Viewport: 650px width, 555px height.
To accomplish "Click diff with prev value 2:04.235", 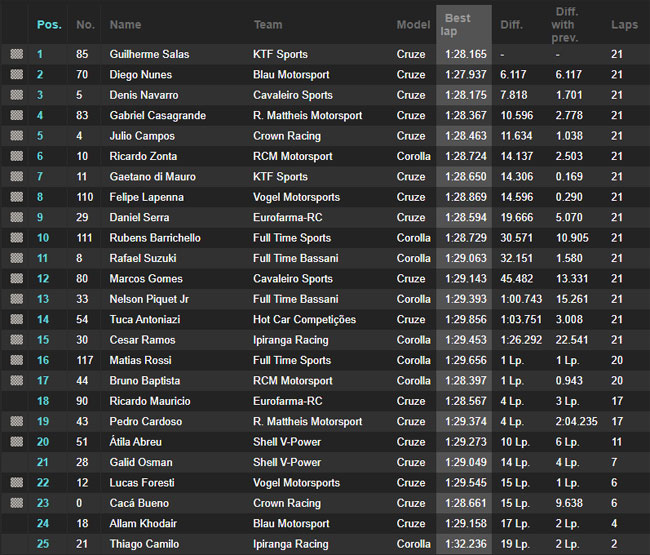I will coord(577,422).
